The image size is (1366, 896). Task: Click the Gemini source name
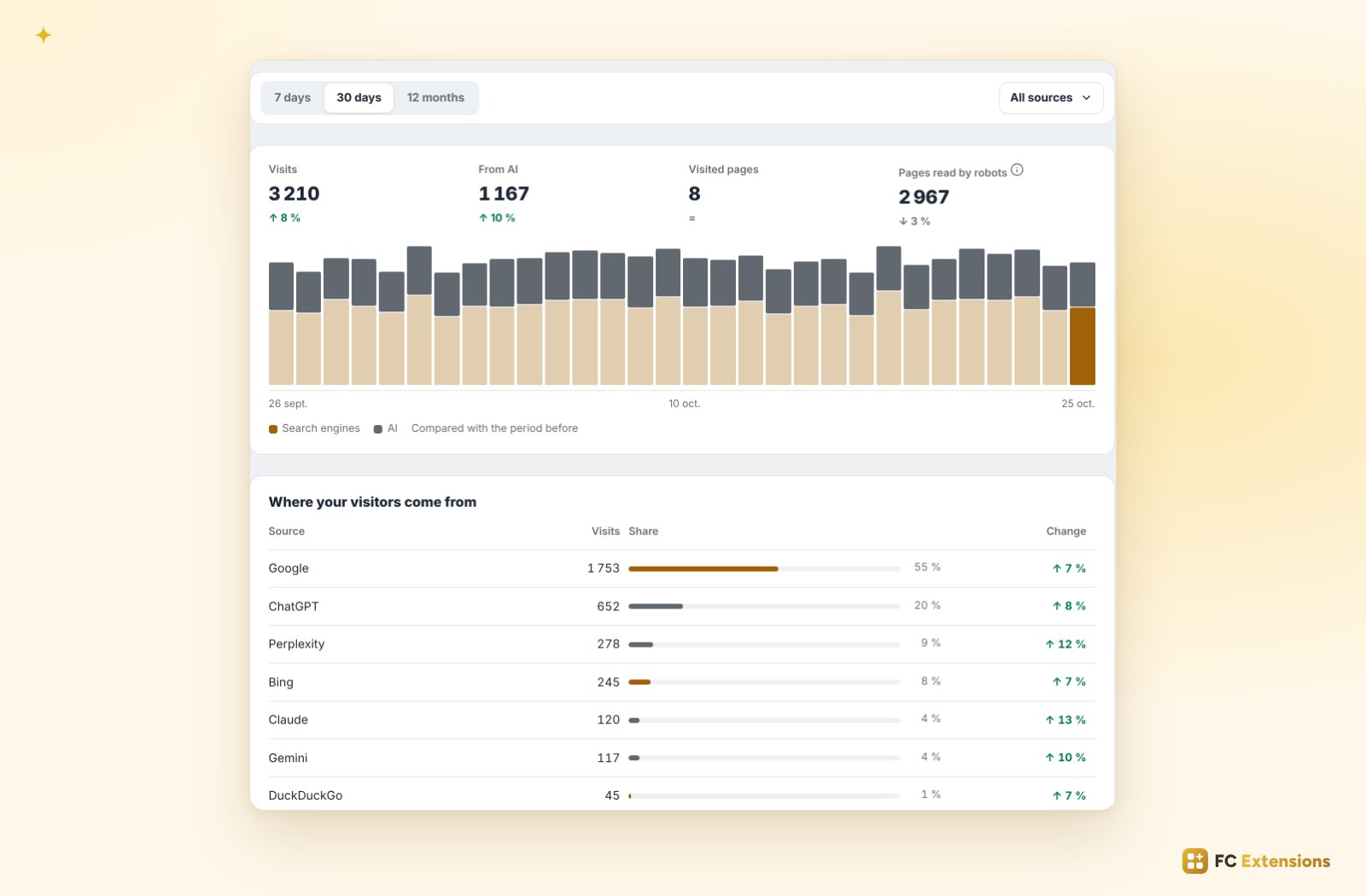coord(288,758)
